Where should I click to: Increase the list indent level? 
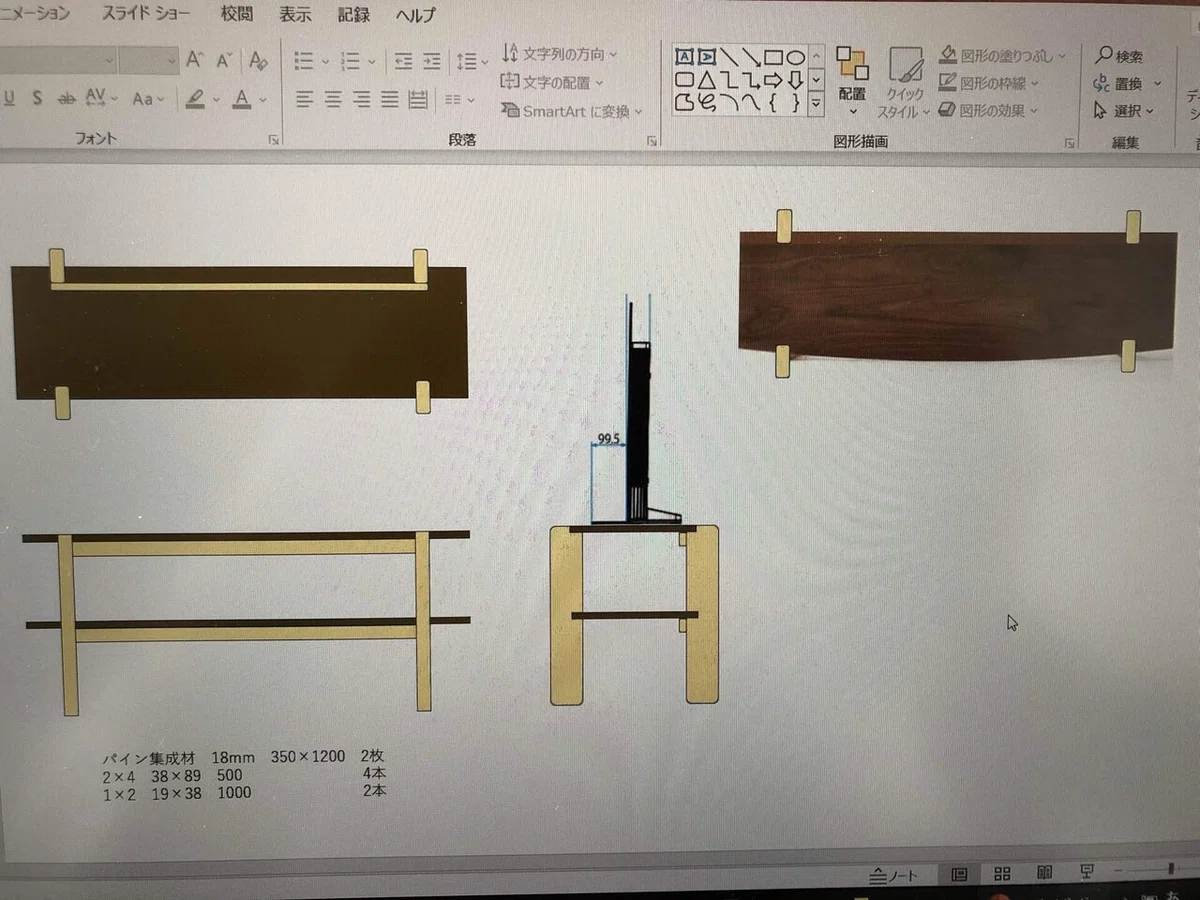(x=431, y=61)
